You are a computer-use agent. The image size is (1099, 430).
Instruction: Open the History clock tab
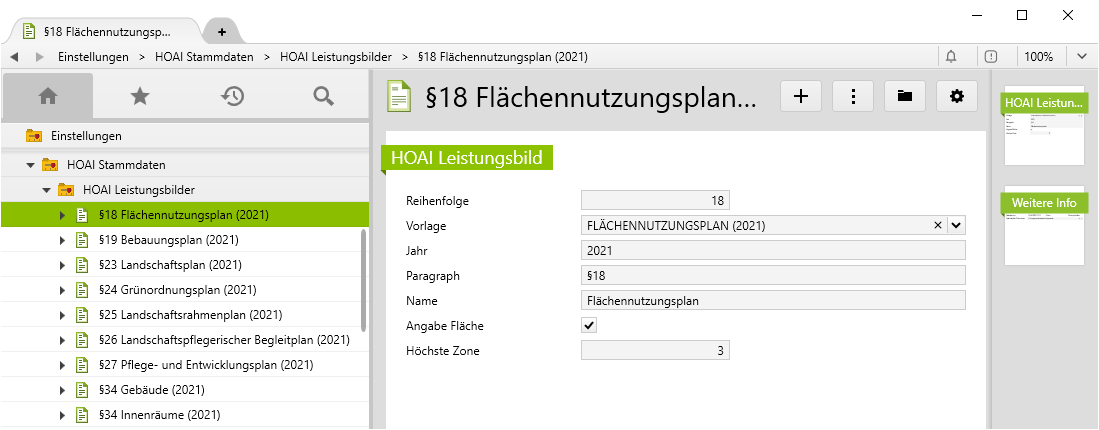click(232, 96)
